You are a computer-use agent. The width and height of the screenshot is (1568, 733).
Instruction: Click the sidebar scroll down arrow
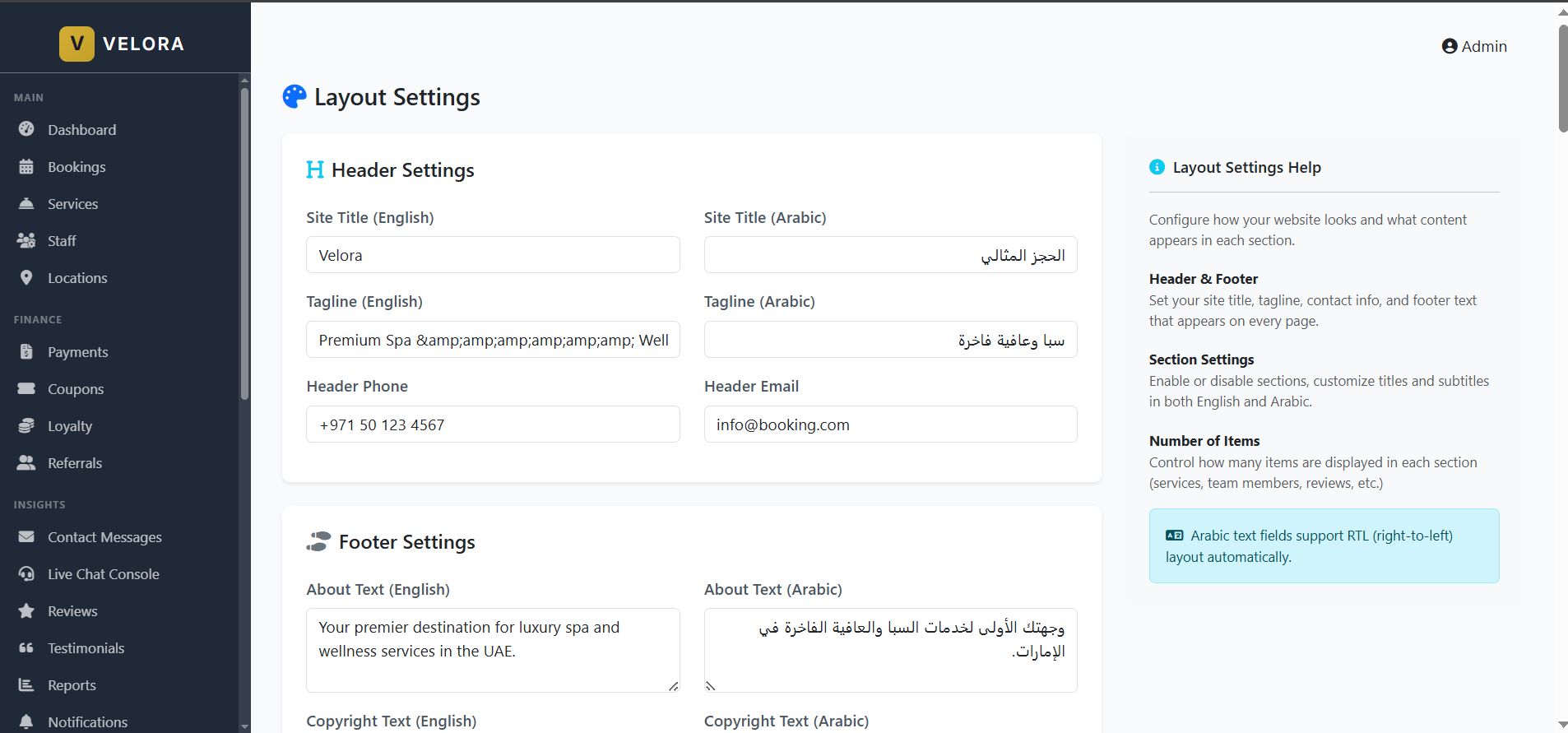[244, 726]
